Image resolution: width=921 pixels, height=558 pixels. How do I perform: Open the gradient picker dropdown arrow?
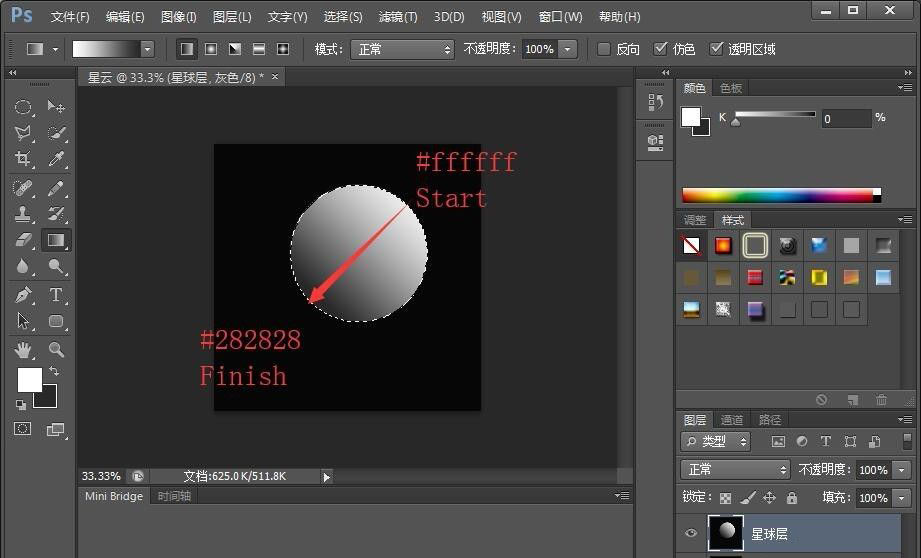pos(147,49)
